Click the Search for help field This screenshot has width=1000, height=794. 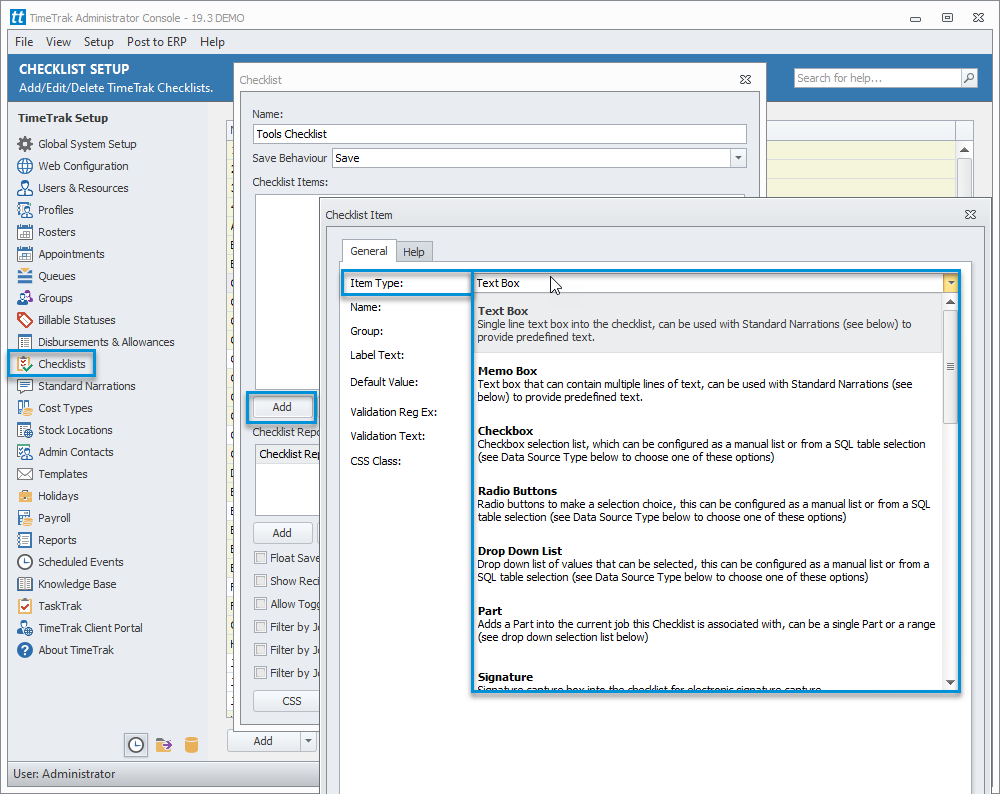click(878, 78)
